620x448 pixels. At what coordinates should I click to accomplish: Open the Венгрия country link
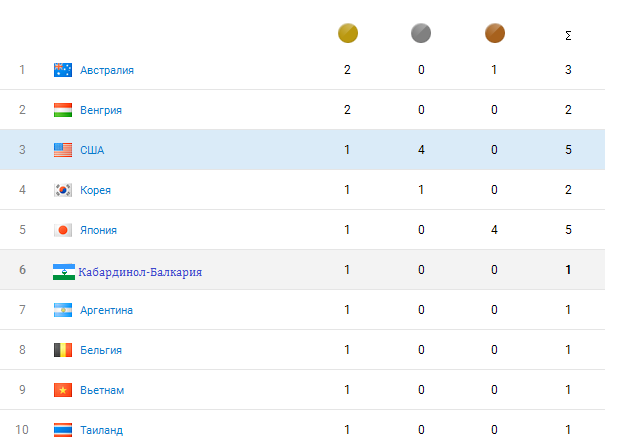[x=101, y=110]
